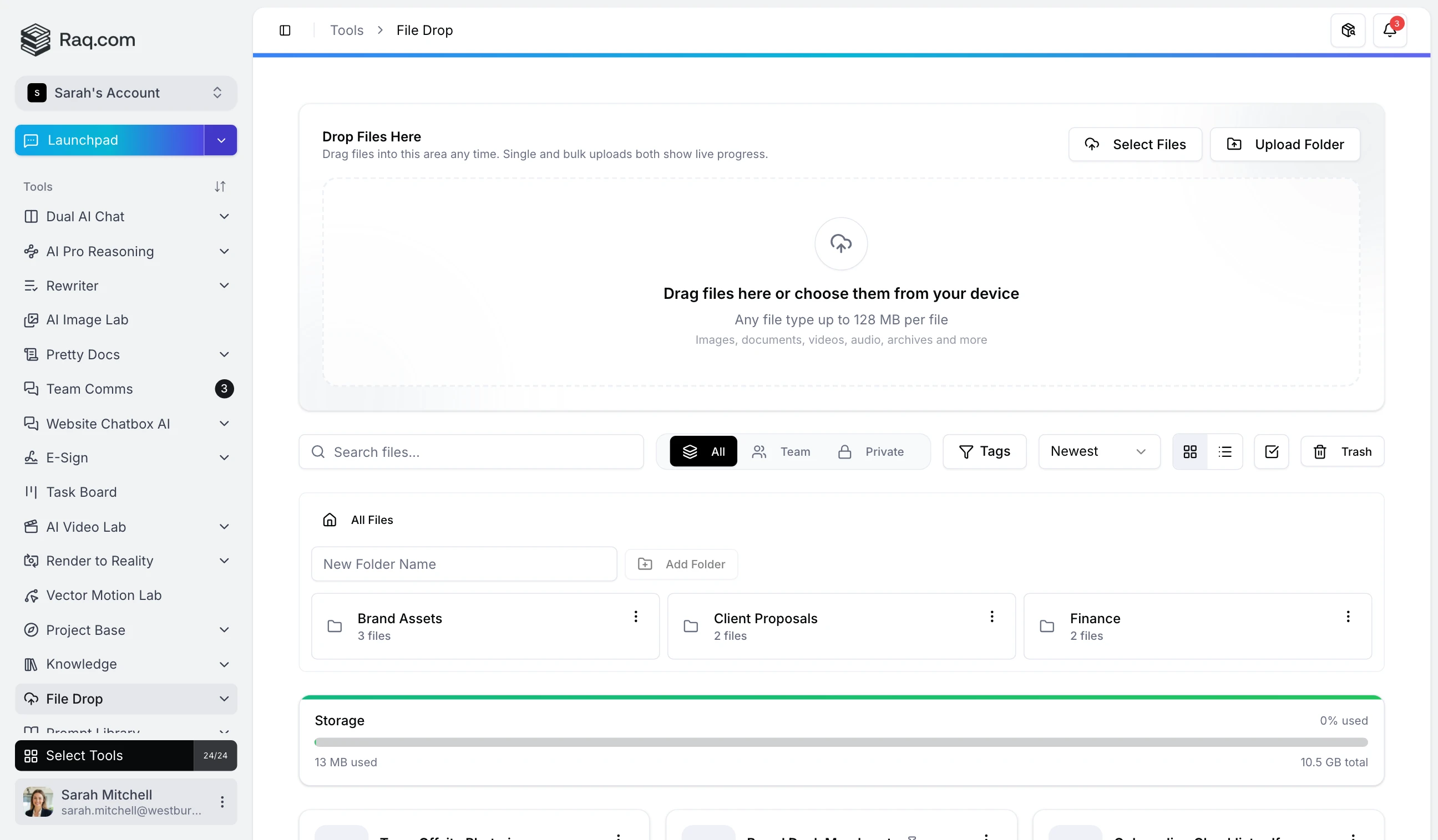The image size is (1438, 840).
Task: Sort the Tools list with the arrows icon
Action: tap(220, 186)
